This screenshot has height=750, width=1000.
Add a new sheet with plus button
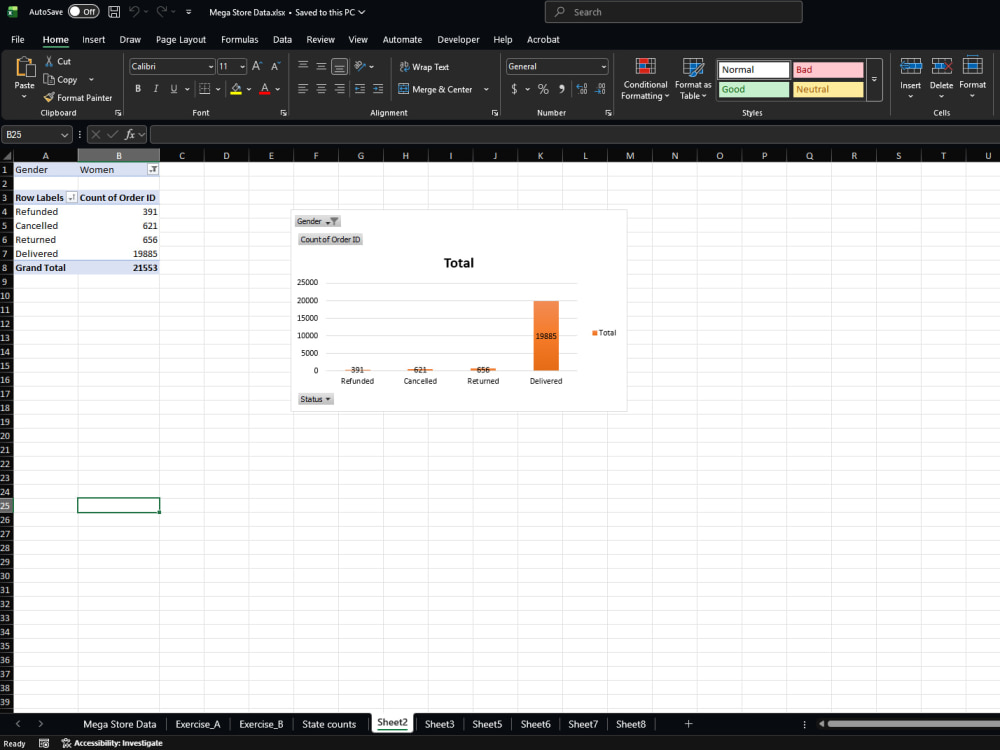click(688, 724)
